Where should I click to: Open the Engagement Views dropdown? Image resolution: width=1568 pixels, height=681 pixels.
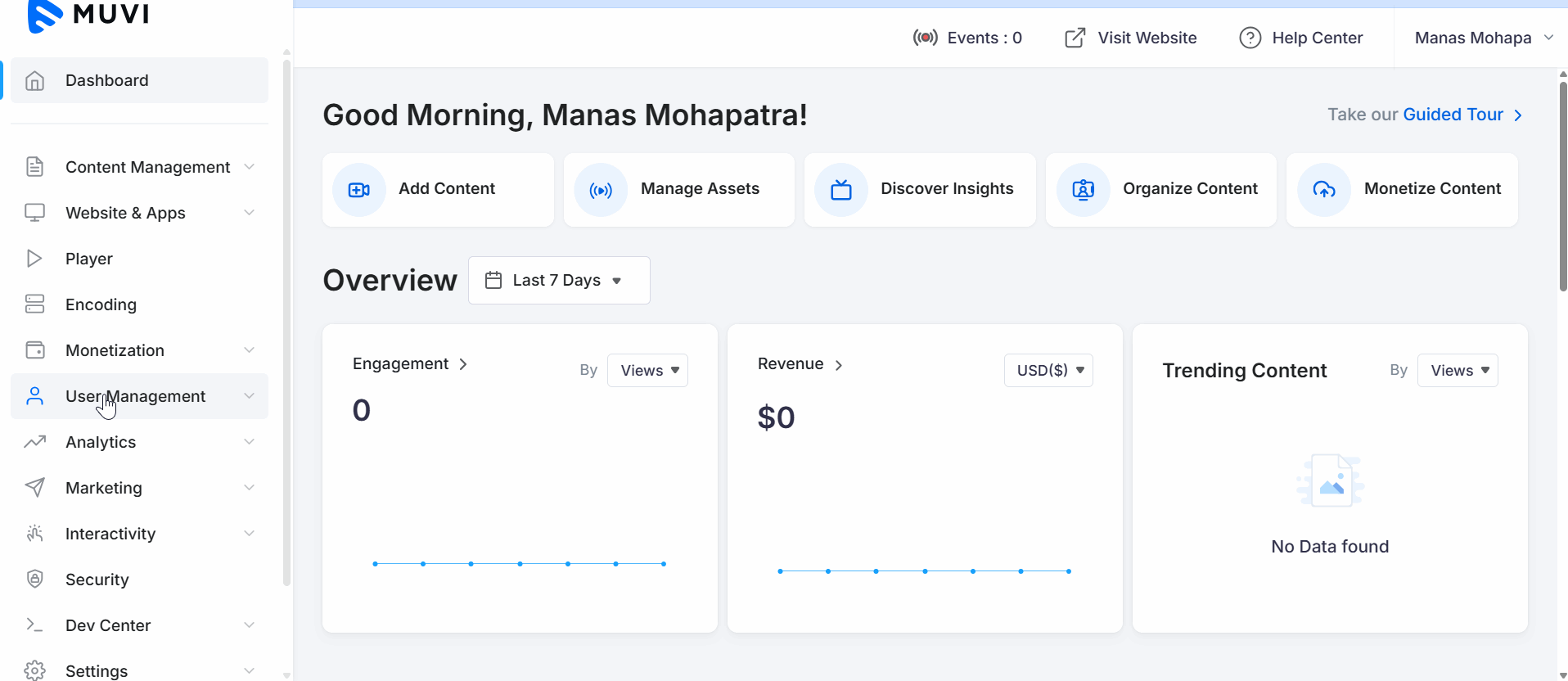click(647, 371)
